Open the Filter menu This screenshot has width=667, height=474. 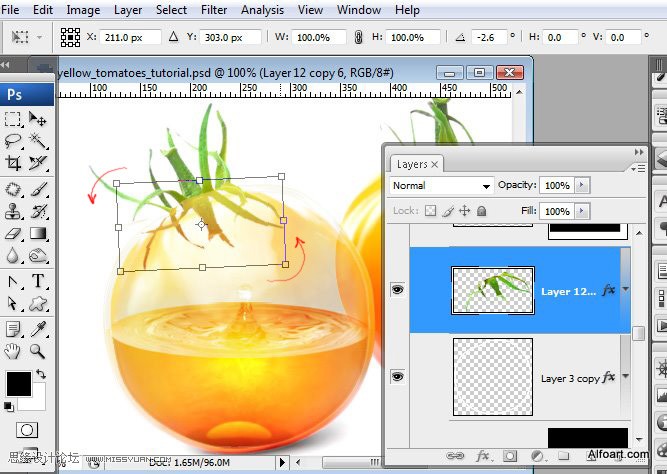(213, 10)
